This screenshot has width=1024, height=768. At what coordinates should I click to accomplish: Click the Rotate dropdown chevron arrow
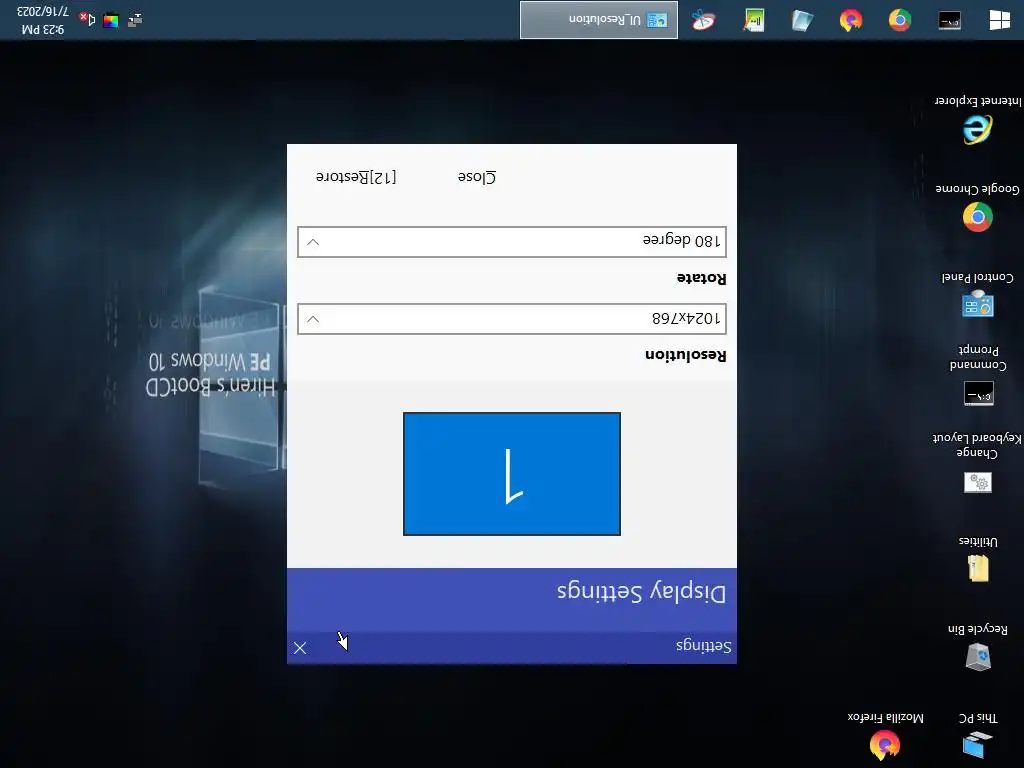coord(313,242)
